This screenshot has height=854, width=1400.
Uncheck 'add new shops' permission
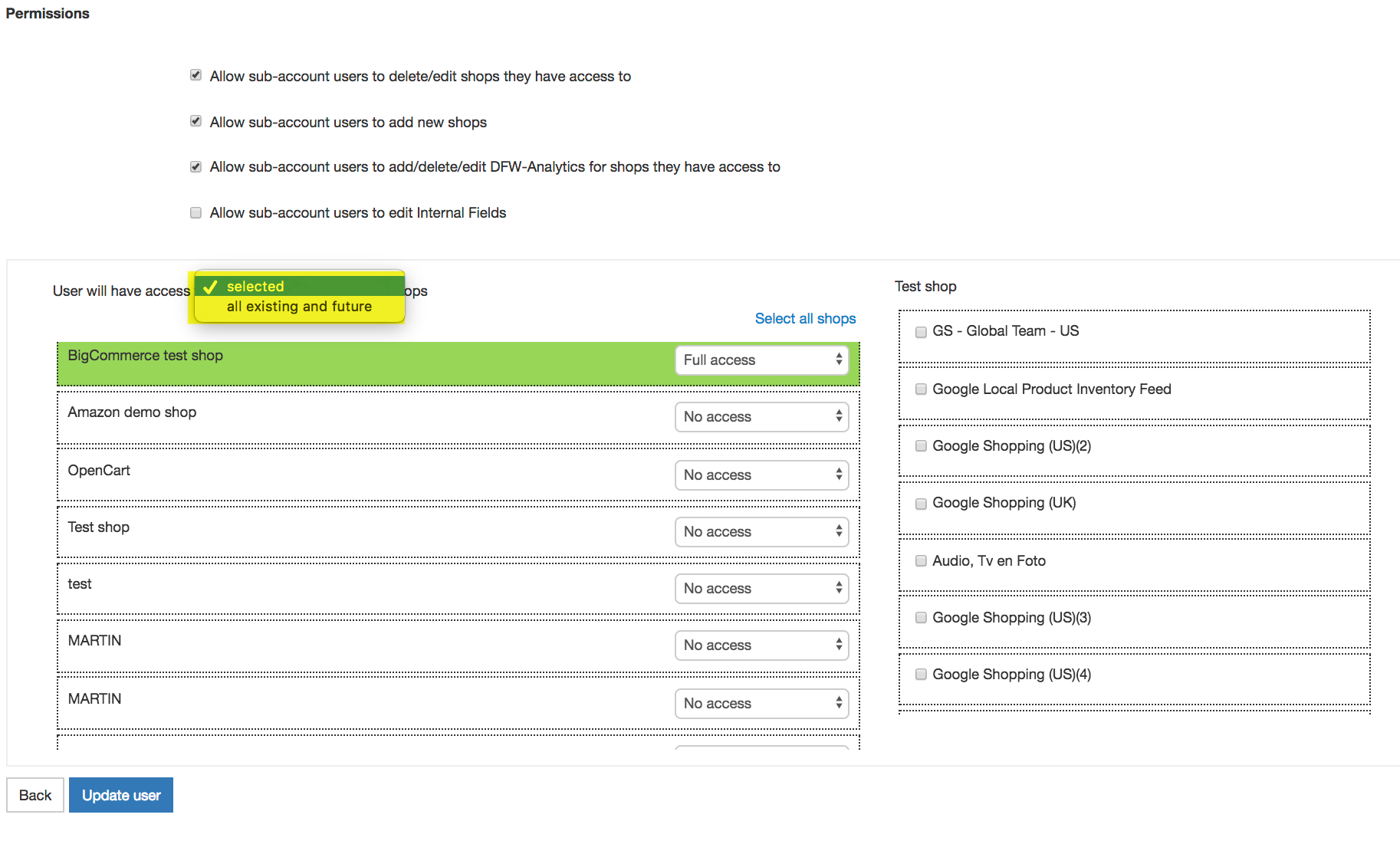tap(196, 121)
